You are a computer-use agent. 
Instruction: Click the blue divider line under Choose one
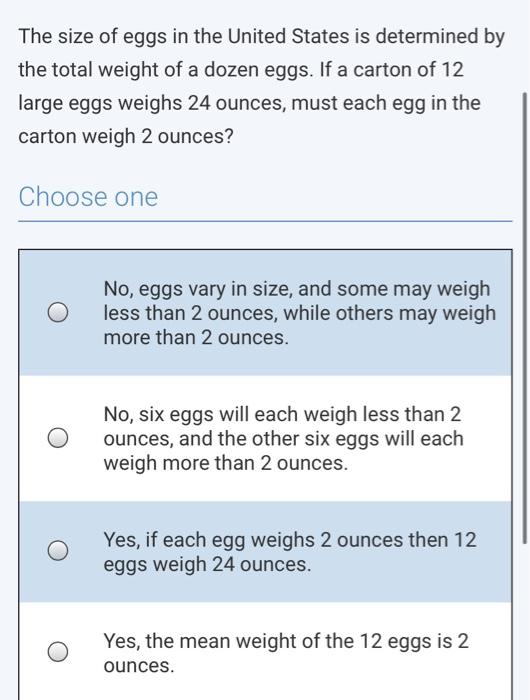pyautogui.click(x=265, y=221)
